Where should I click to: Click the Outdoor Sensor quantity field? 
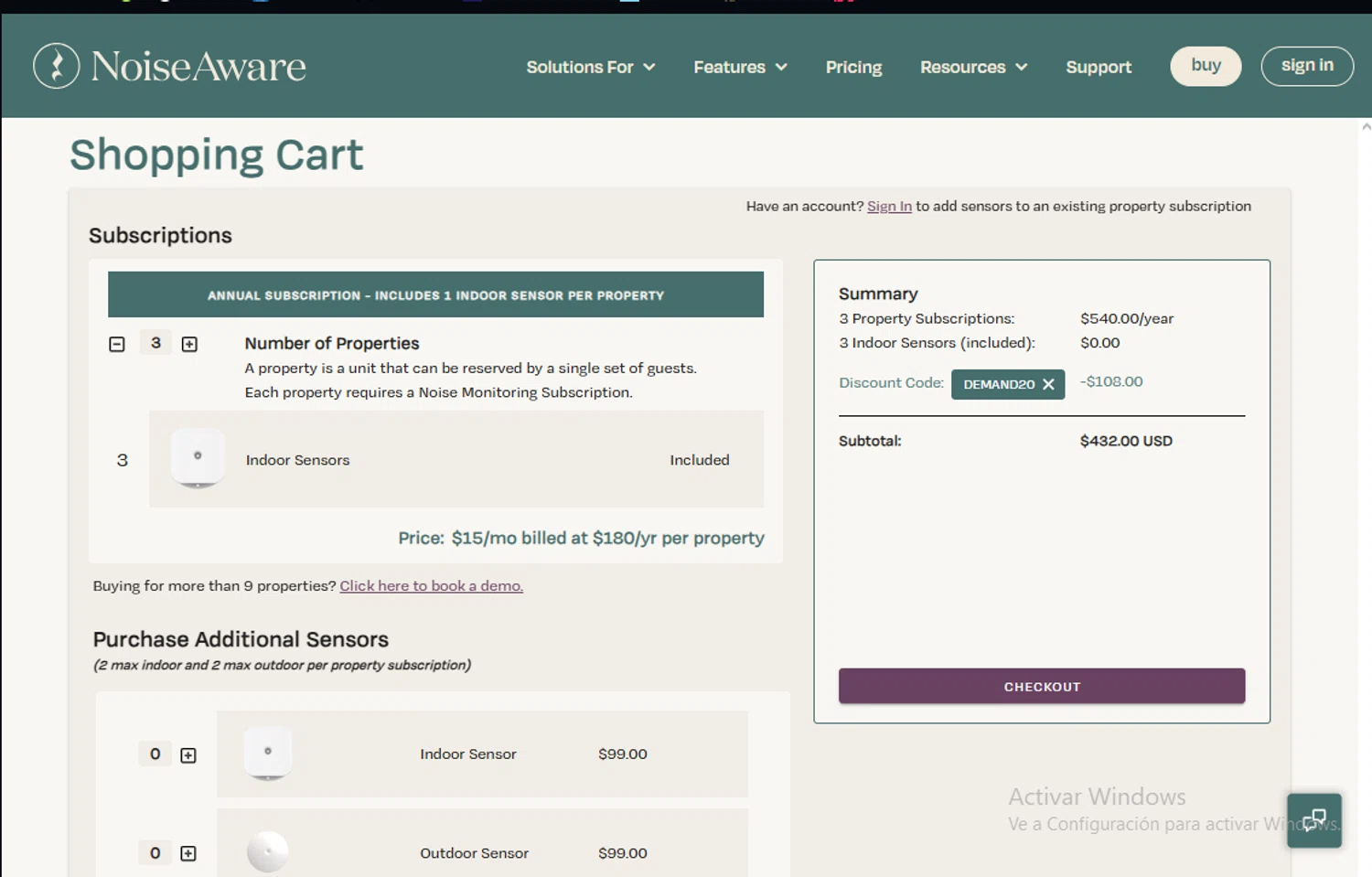(x=155, y=853)
